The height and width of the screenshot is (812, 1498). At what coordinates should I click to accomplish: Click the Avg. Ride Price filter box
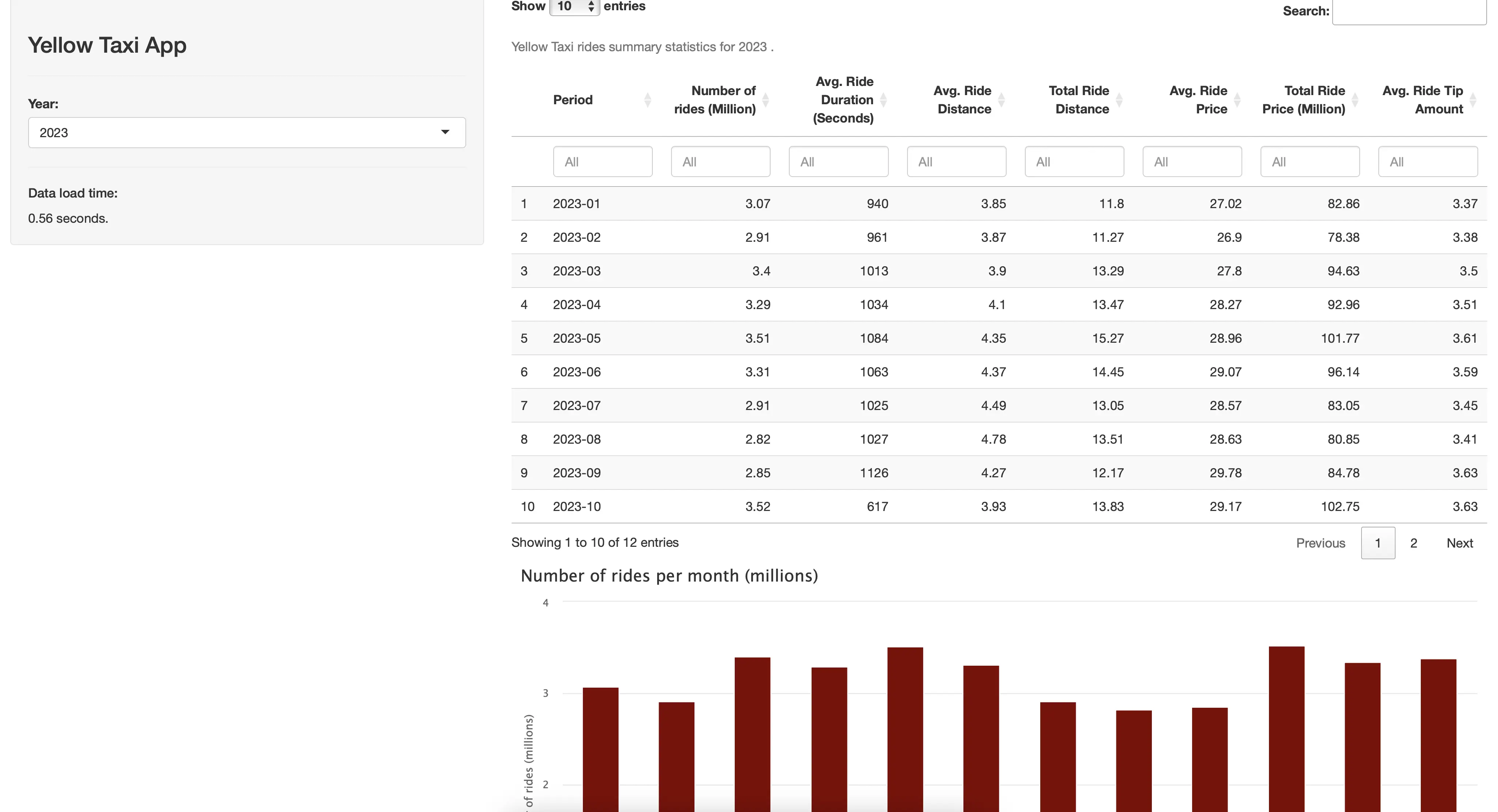1192,162
